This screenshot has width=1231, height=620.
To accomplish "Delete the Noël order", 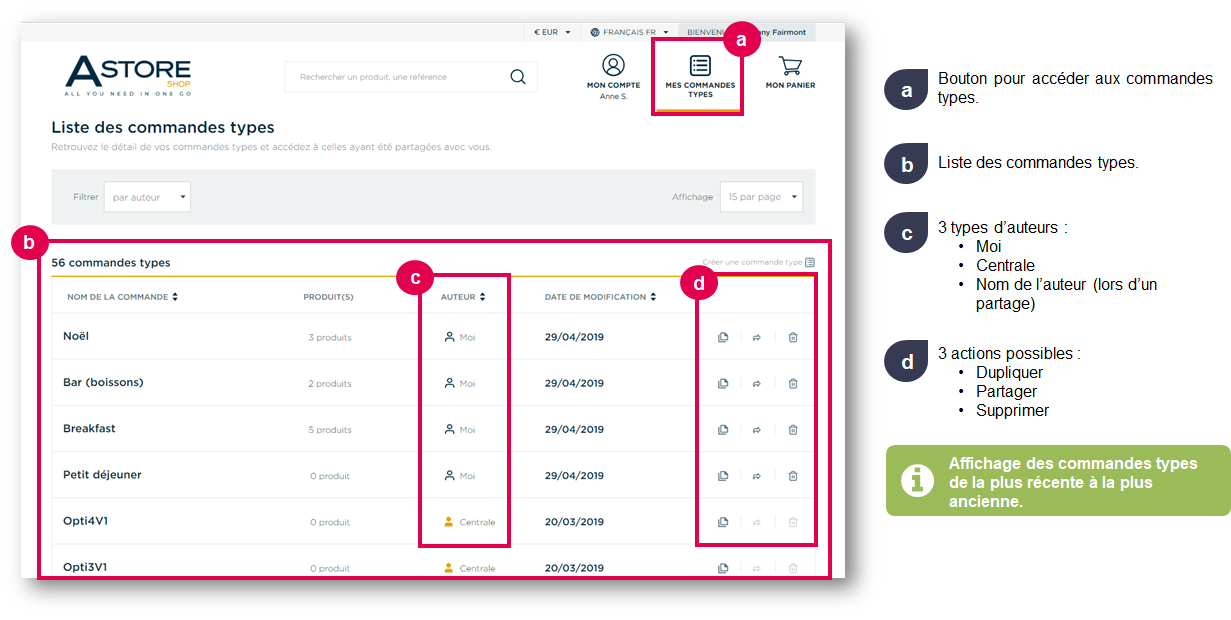I will [x=793, y=337].
